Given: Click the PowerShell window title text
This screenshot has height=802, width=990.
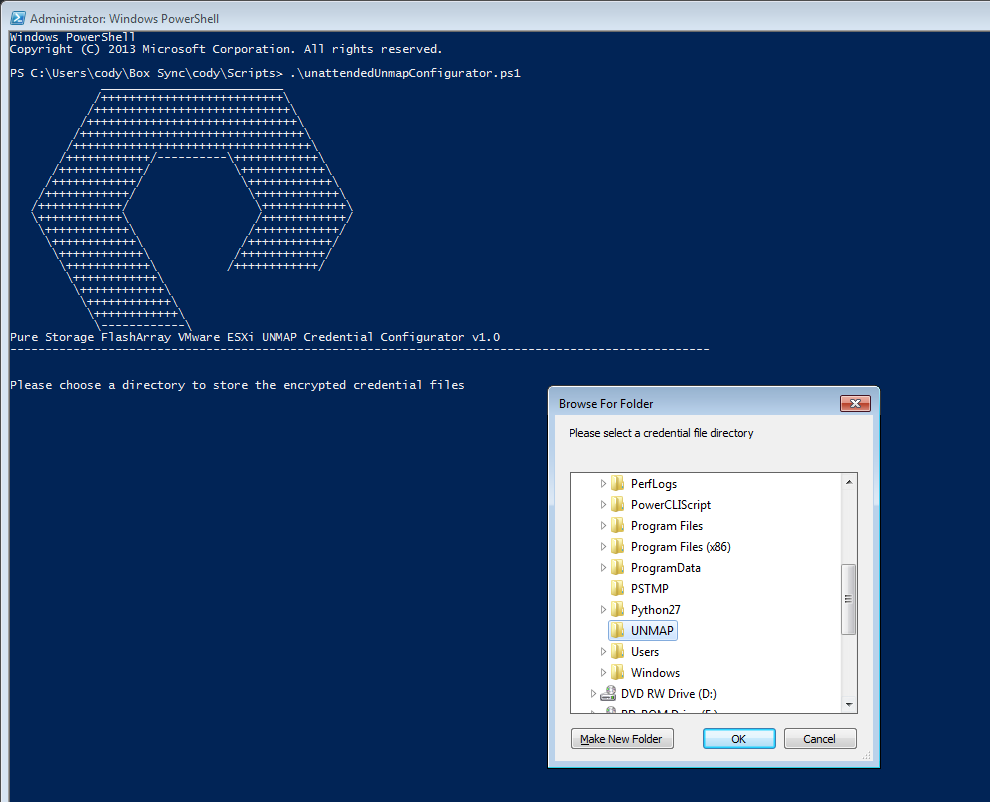Looking at the screenshot, I should [124, 18].
